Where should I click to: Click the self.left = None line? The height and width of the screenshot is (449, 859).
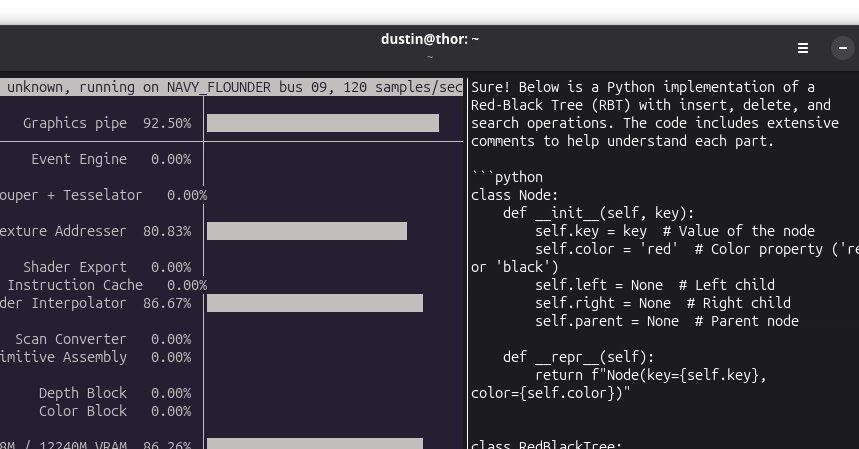pyautogui.click(x=655, y=285)
